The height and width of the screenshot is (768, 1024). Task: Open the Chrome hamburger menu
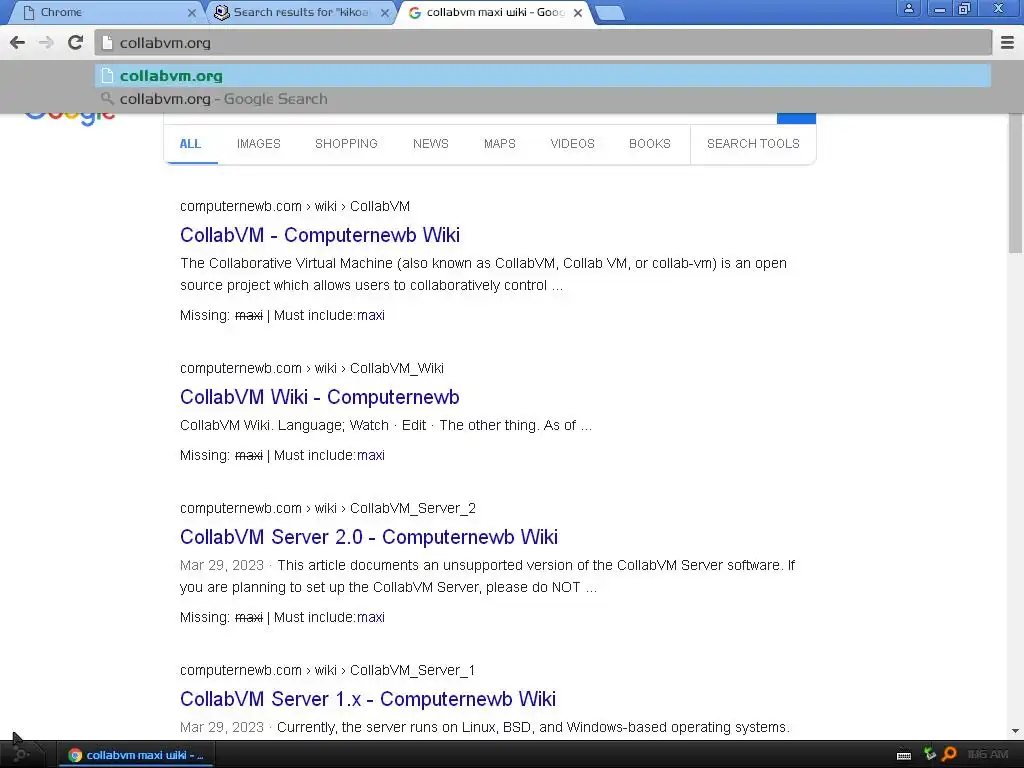click(1007, 42)
